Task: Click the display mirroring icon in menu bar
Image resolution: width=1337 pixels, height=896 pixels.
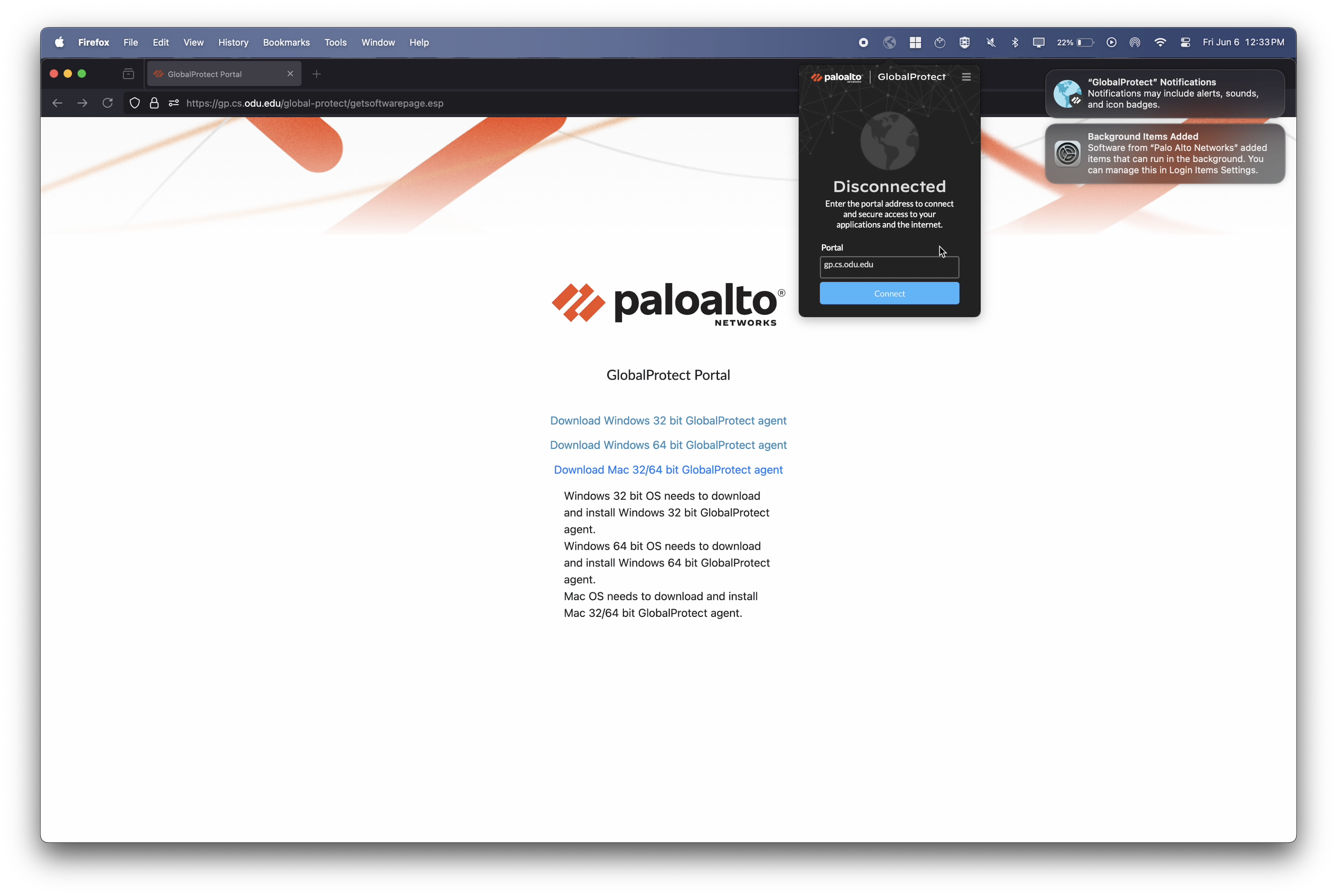Action: click(1039, 42)
